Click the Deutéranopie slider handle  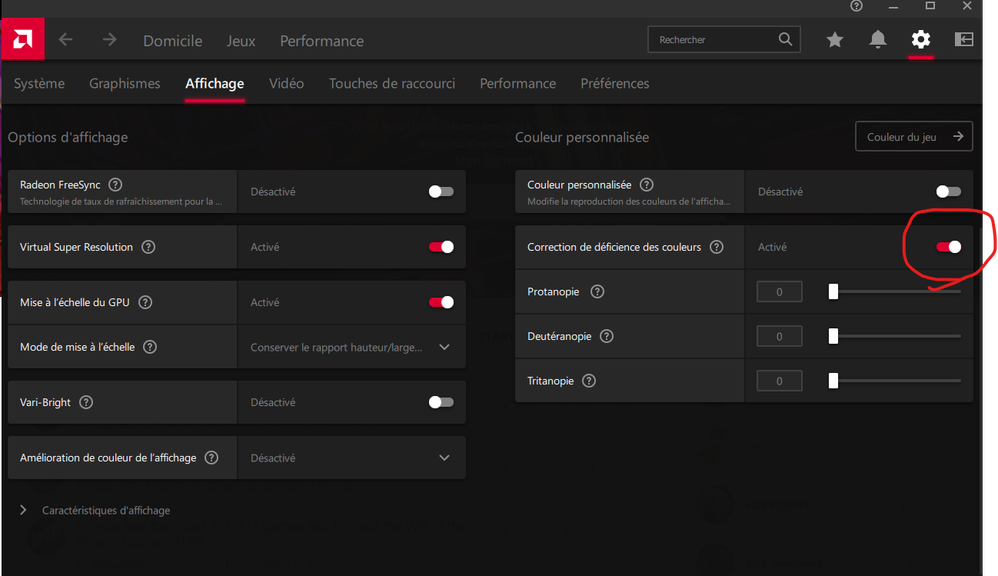coord(833,336)
